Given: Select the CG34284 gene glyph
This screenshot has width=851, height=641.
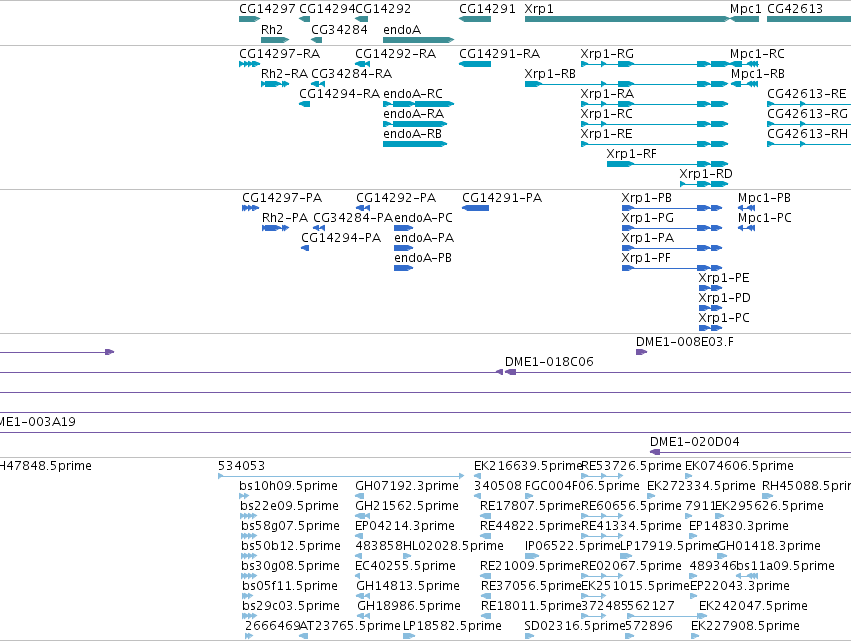Looking at the screenshot, I should point(316,40).
